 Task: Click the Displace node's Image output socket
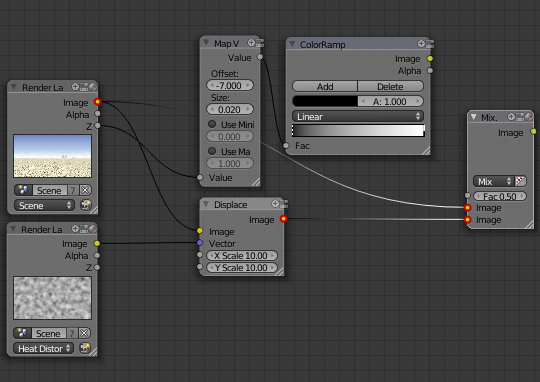coord(283,219)
